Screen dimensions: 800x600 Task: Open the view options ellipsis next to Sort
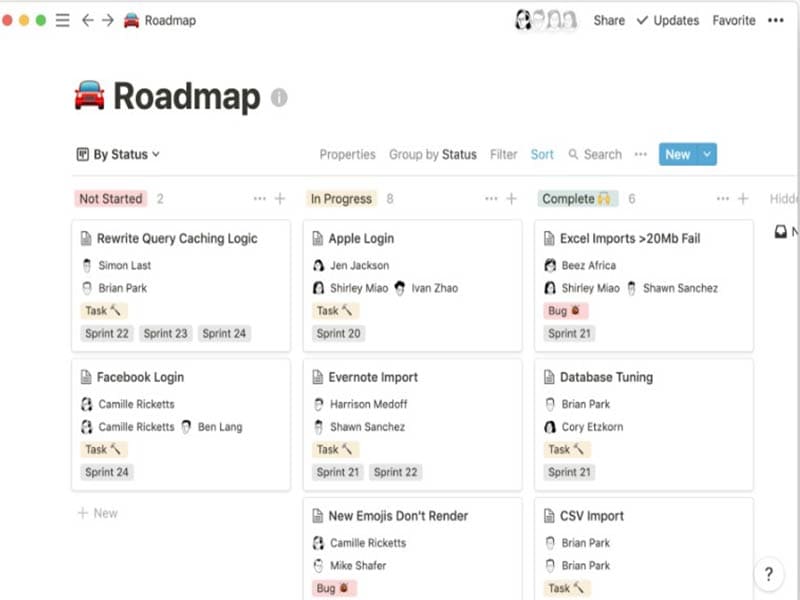[x=640, y=155]
